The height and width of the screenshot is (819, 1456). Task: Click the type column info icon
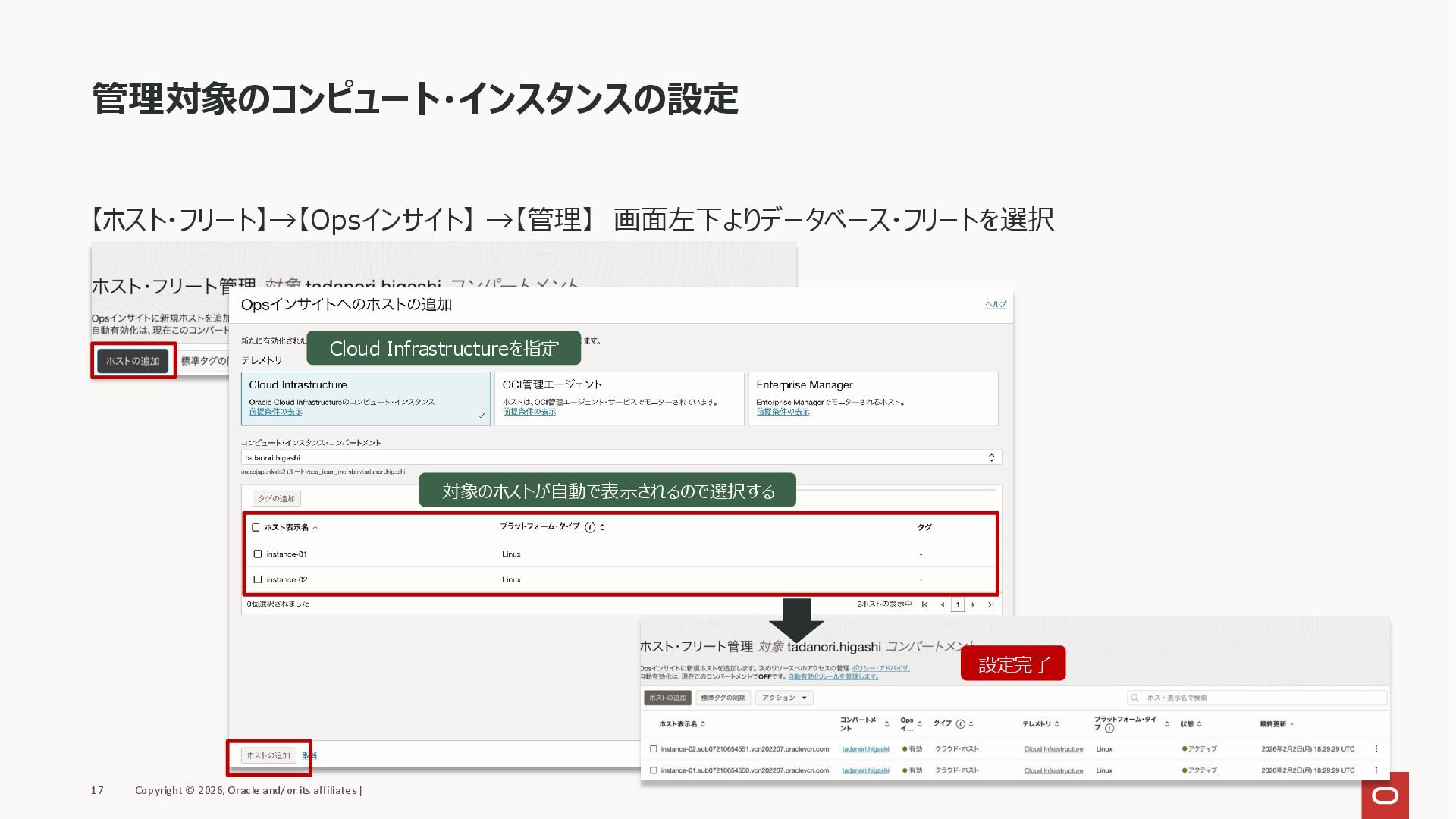coord(960,723)
